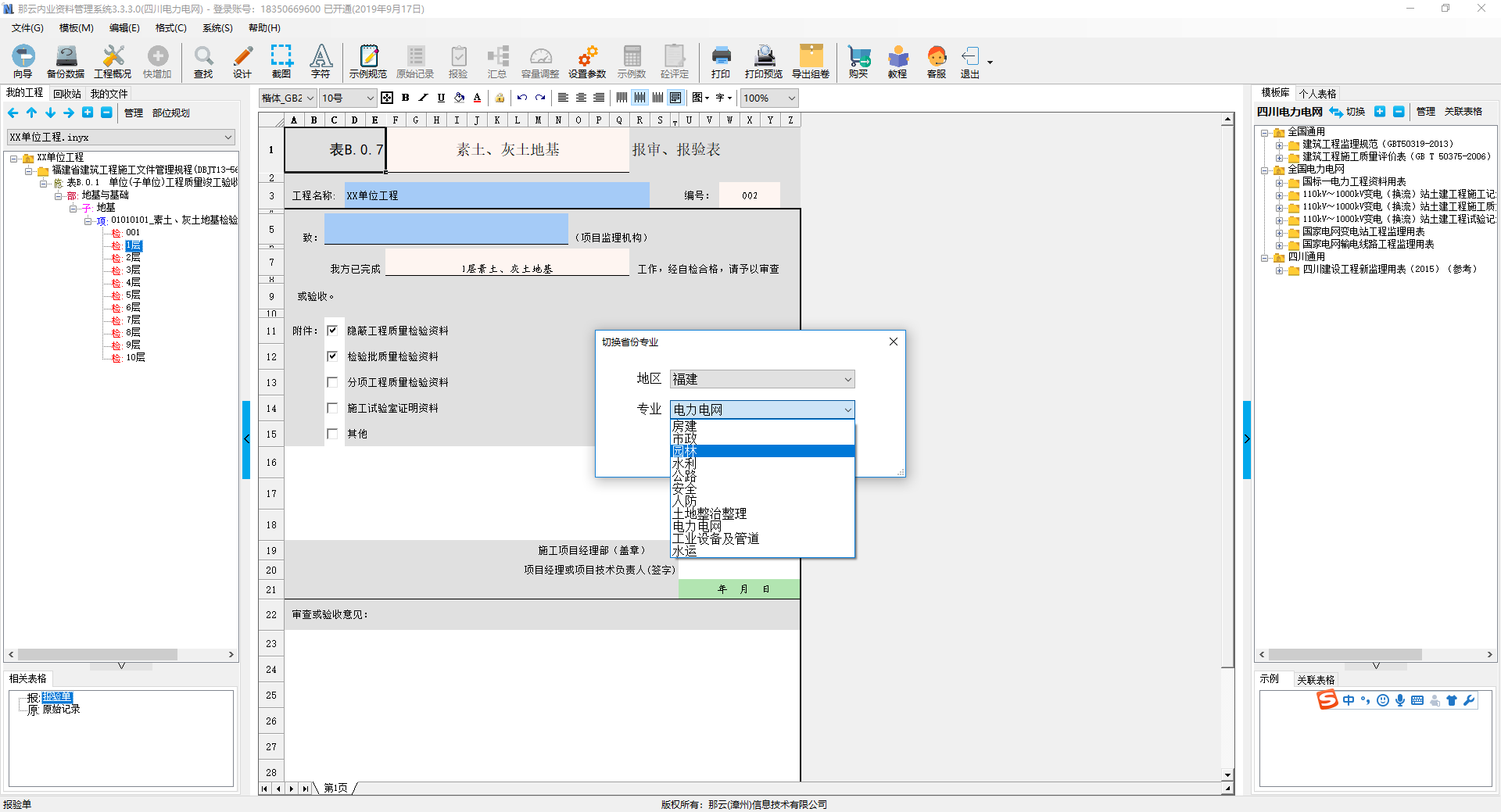The width and height of the screenshot is (1501, 812).
Task: Click the 容量调整 capacity adjust icon
Action: 540,62
